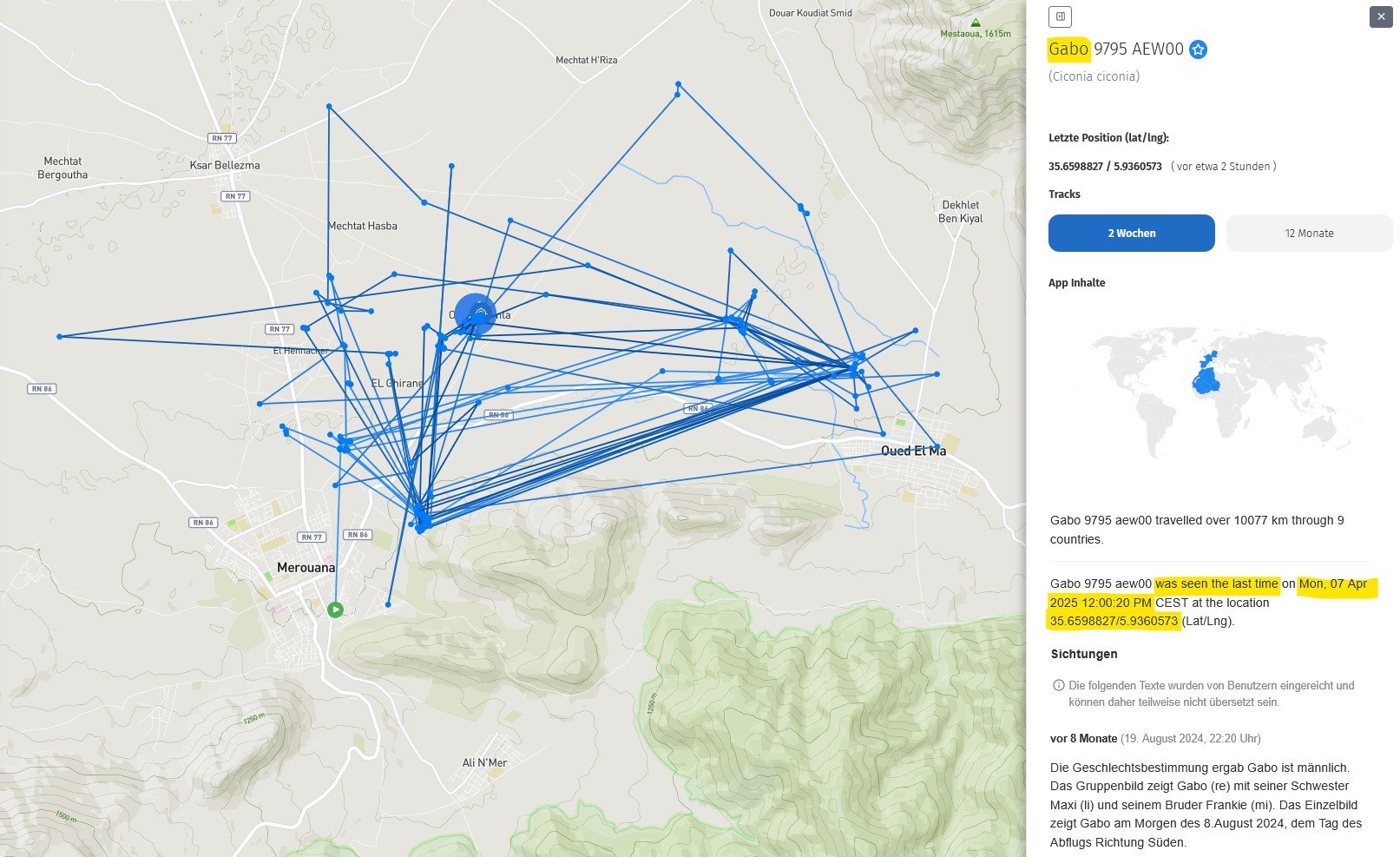Click the Mechtat Hasba place label
The image size is (1400, 857).
362,226
